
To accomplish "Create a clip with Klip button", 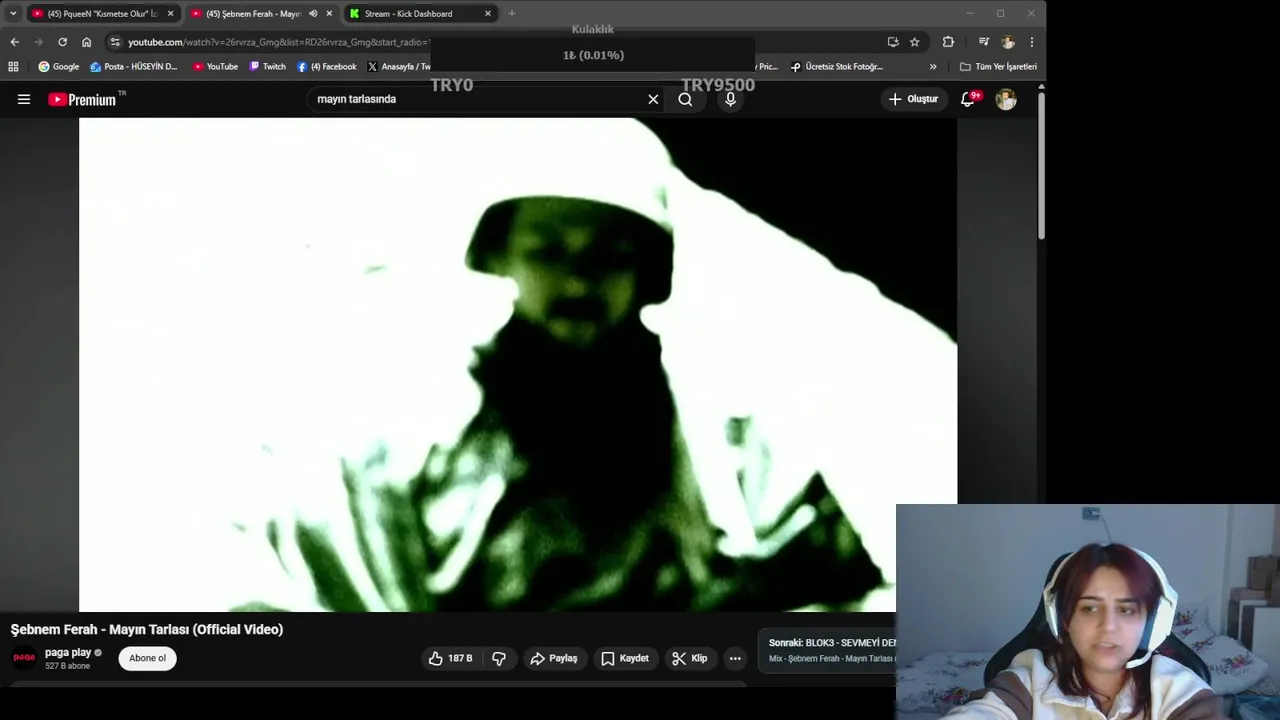I will click(690, 658).
